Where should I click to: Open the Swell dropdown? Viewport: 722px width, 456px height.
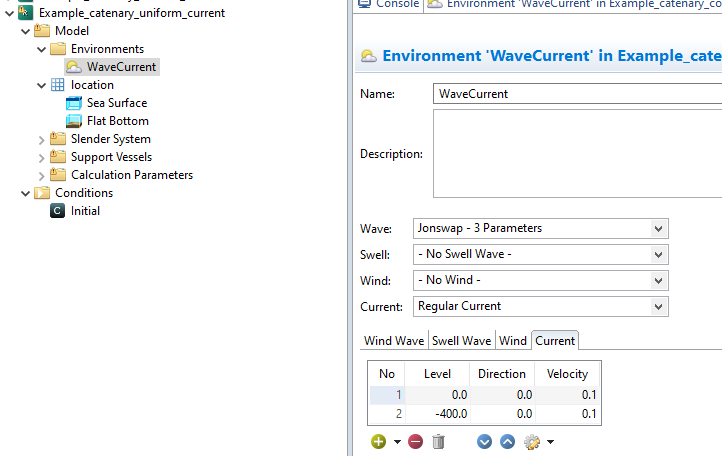pyautogui.click(x=540, y=254)
